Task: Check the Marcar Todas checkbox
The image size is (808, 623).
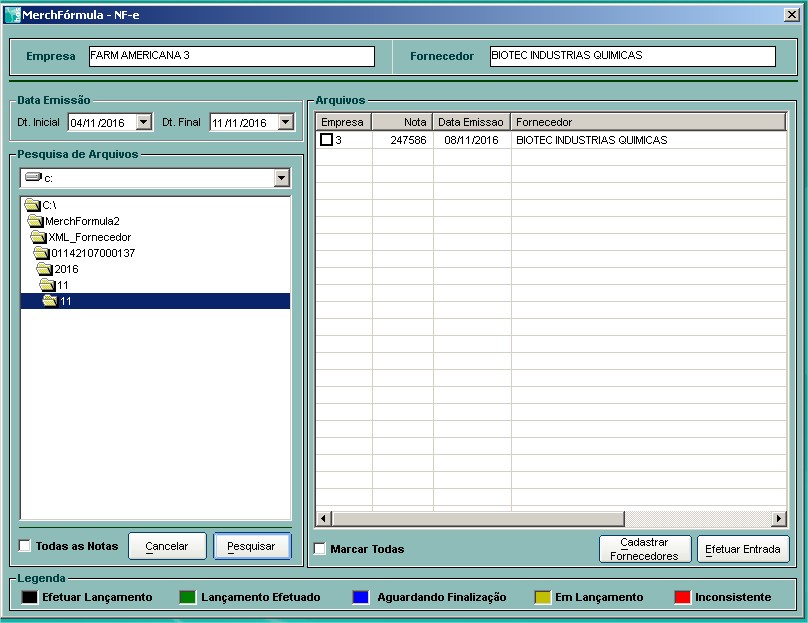Action: click(x=320, y=549)
